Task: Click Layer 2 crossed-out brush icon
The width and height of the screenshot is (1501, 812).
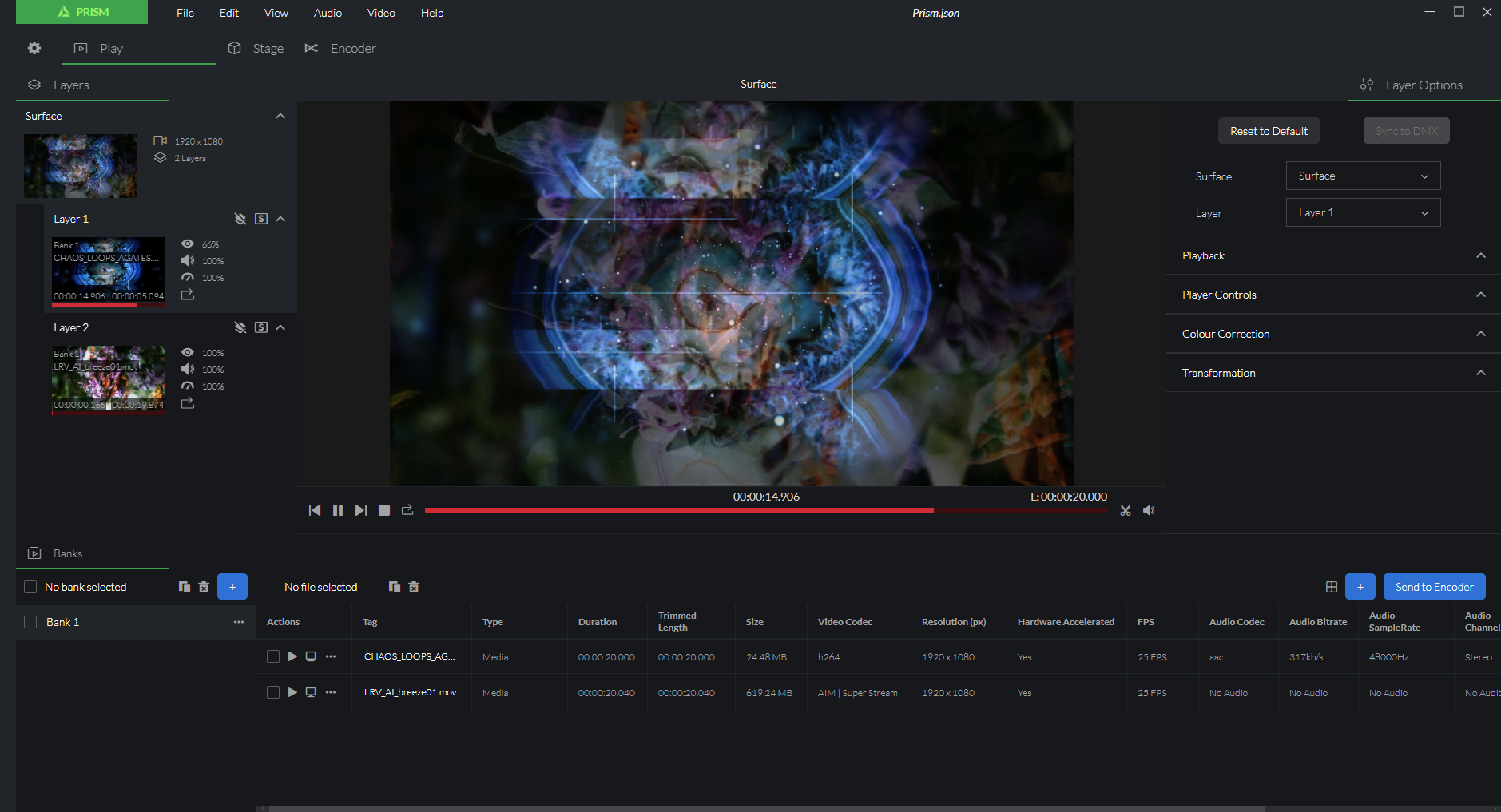Action: 240,327
